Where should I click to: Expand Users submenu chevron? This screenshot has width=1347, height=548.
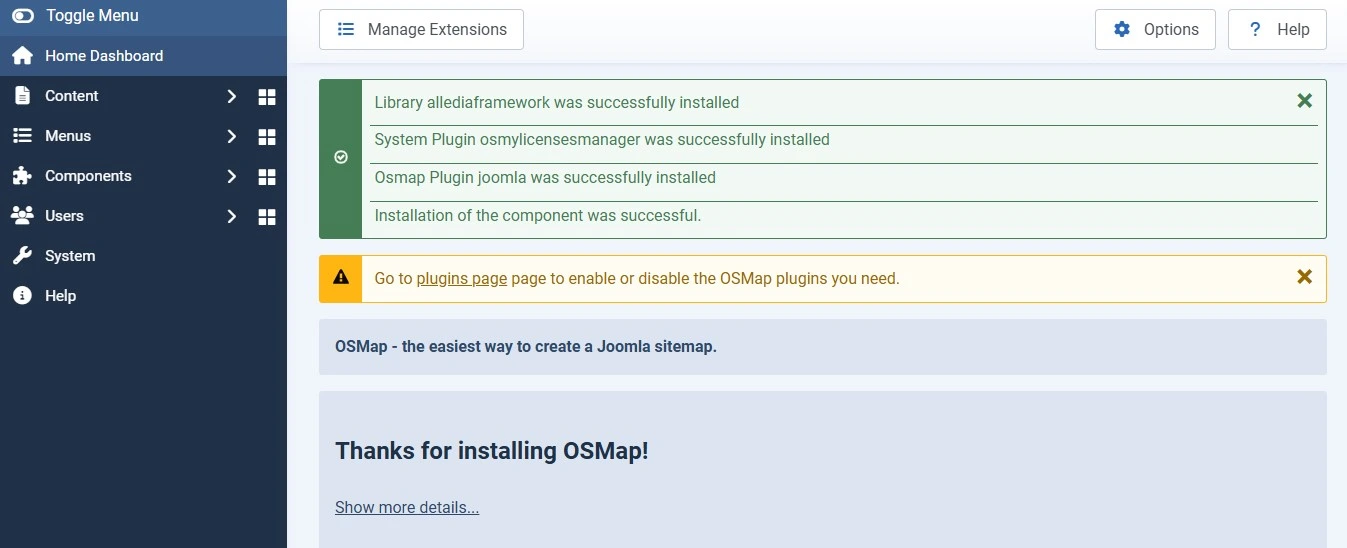pyautogui.click(x=231, y=216)
